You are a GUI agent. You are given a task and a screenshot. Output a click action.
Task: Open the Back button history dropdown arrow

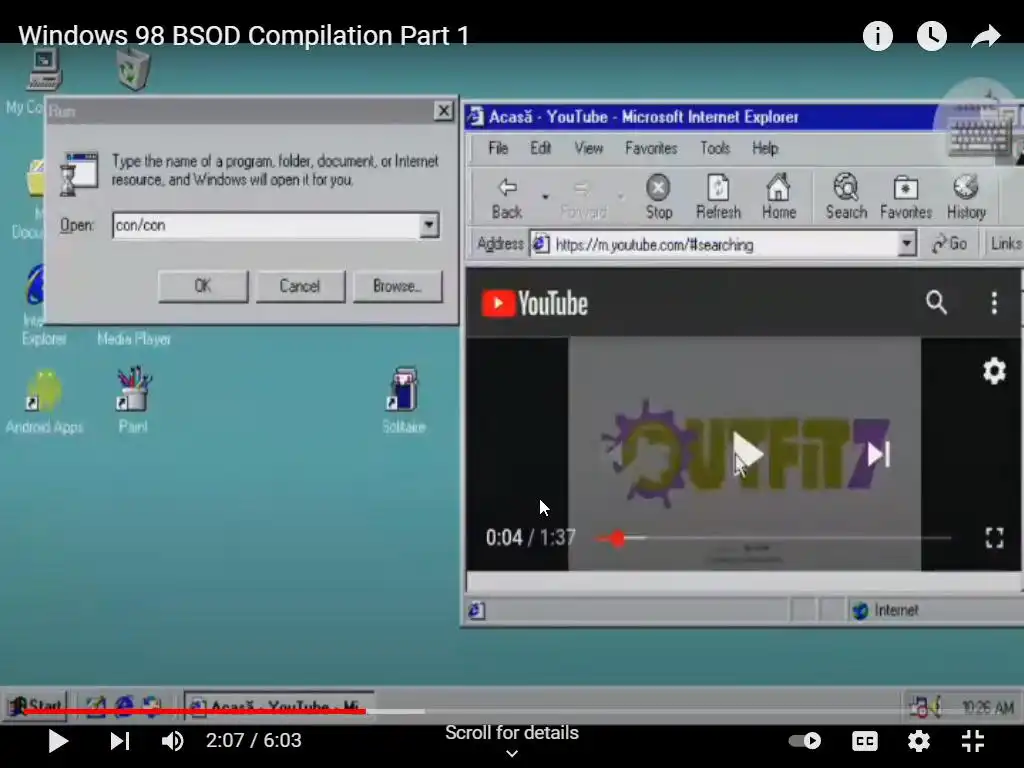tap(545, 196)
